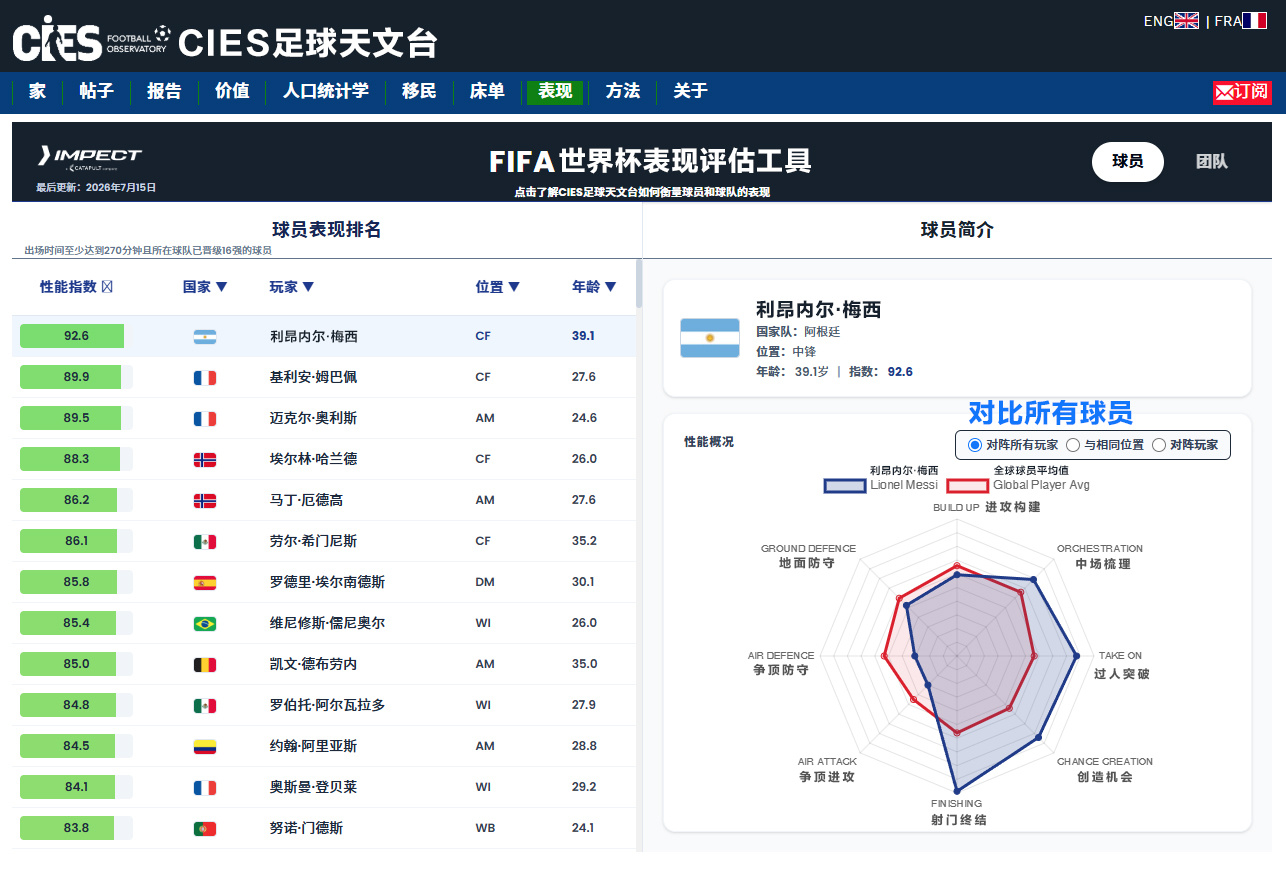
Task: Select the 约翰·阿里亚斯 player name
Action: click(314, 746)
